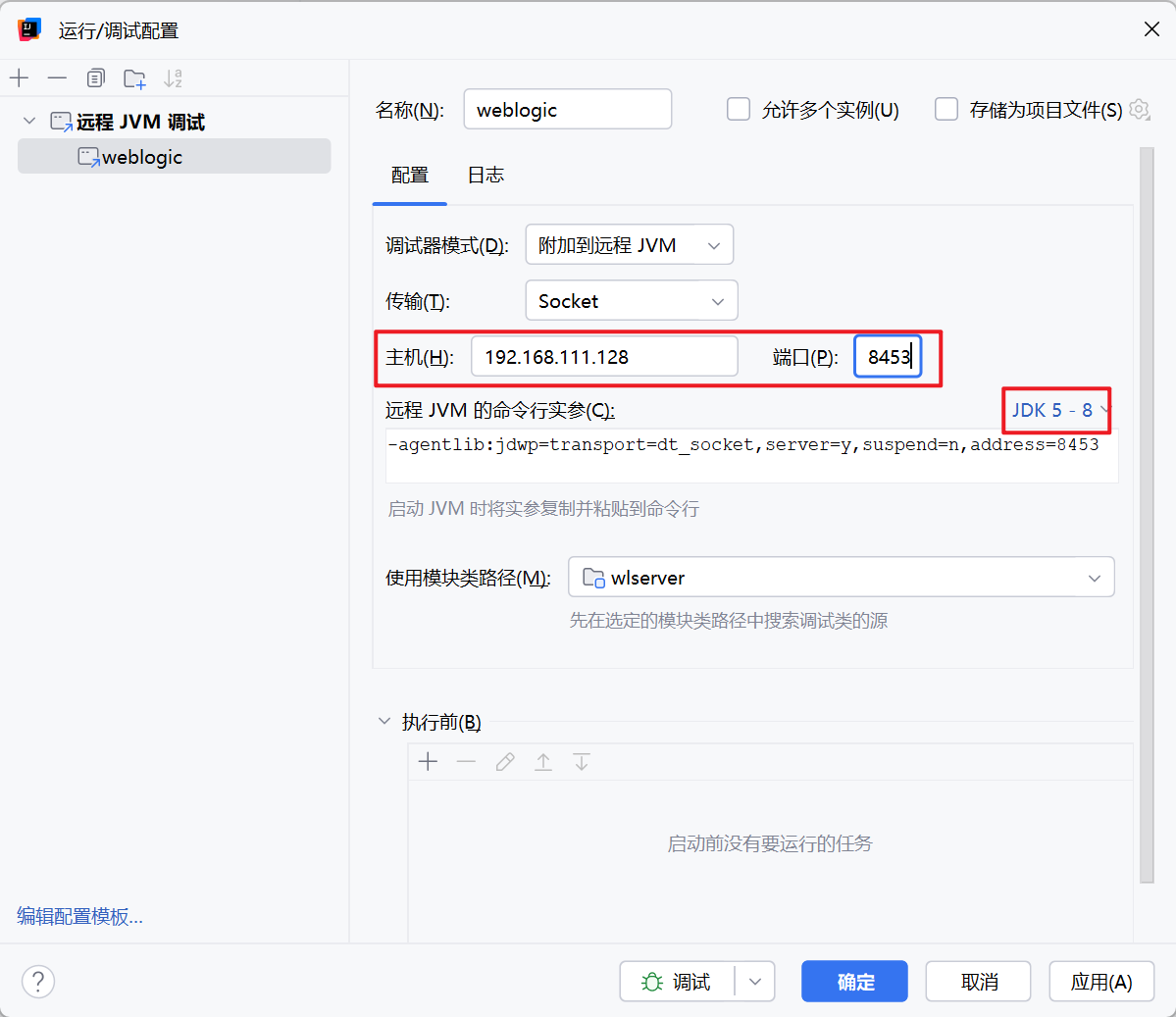Enable store as project file checkbox
Viewport: 1176px width, 1017px height.
tap(946, 110)
